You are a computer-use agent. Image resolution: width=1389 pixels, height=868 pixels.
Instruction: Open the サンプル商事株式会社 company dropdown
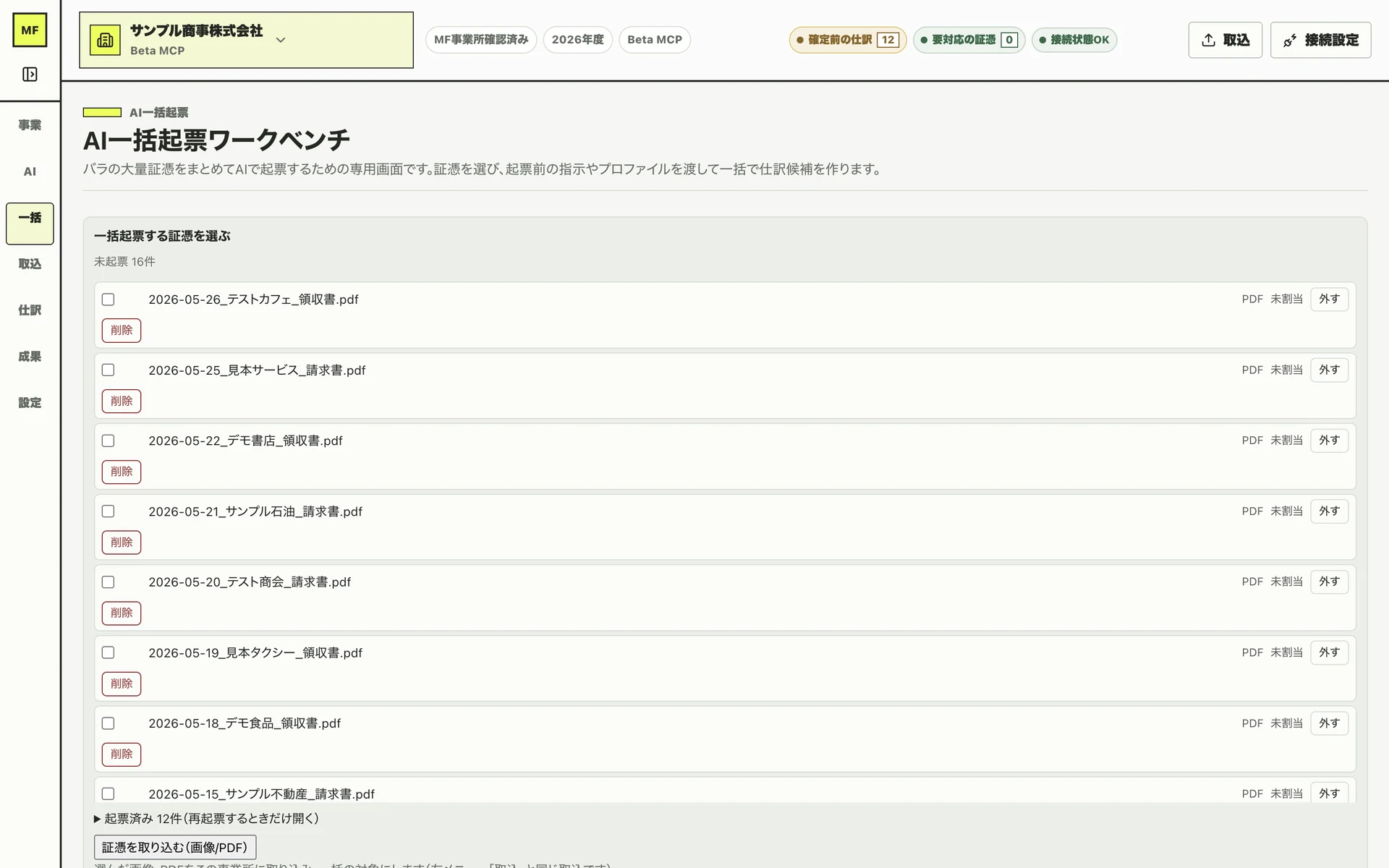(x=246, y=40)
